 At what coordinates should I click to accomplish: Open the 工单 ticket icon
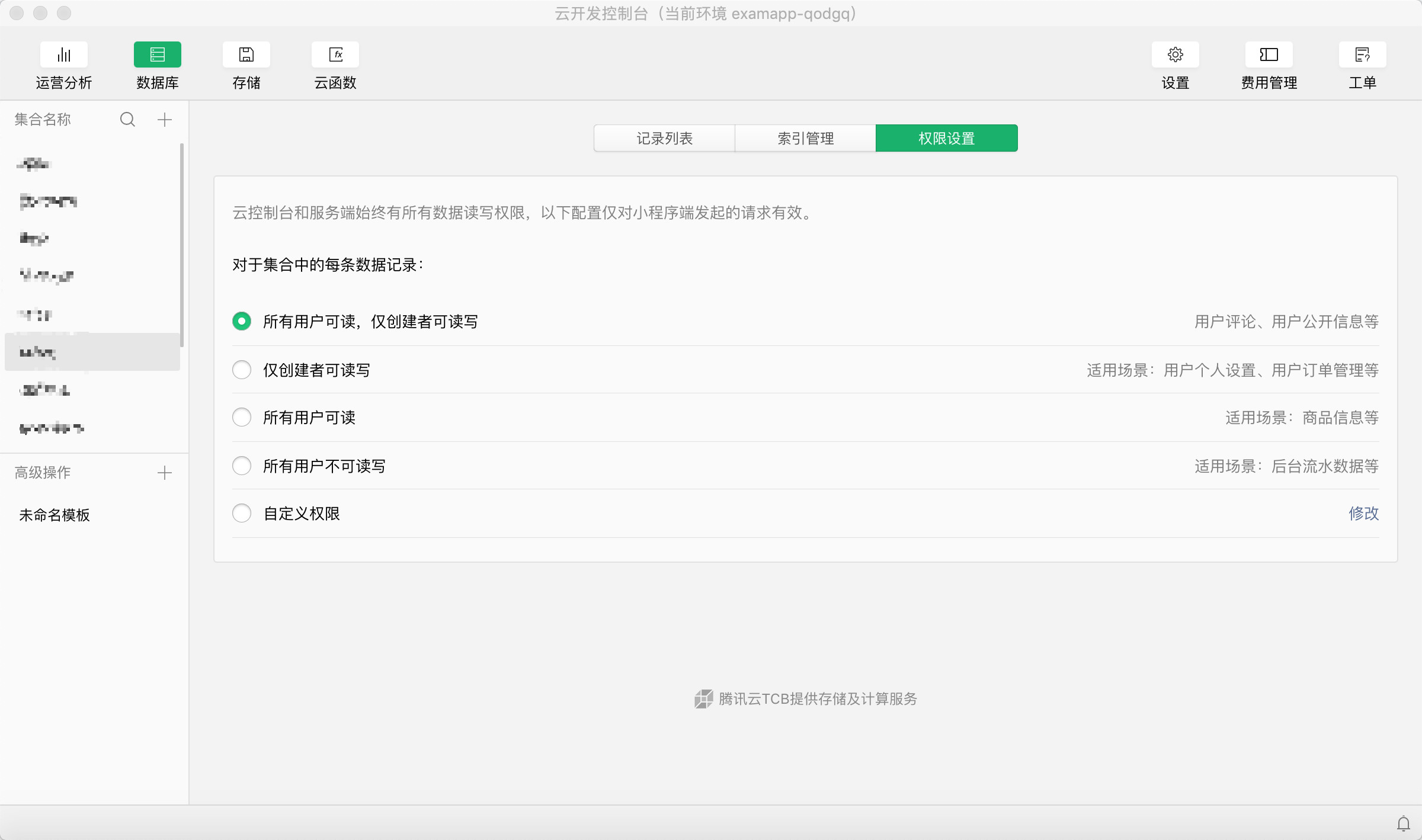[1362, 55]
